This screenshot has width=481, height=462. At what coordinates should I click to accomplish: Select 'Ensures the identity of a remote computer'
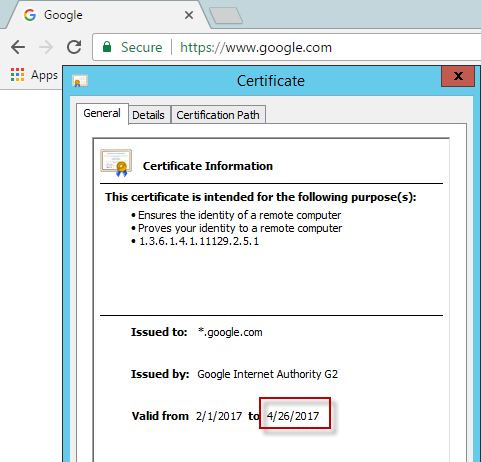click(x=239, y=215)
